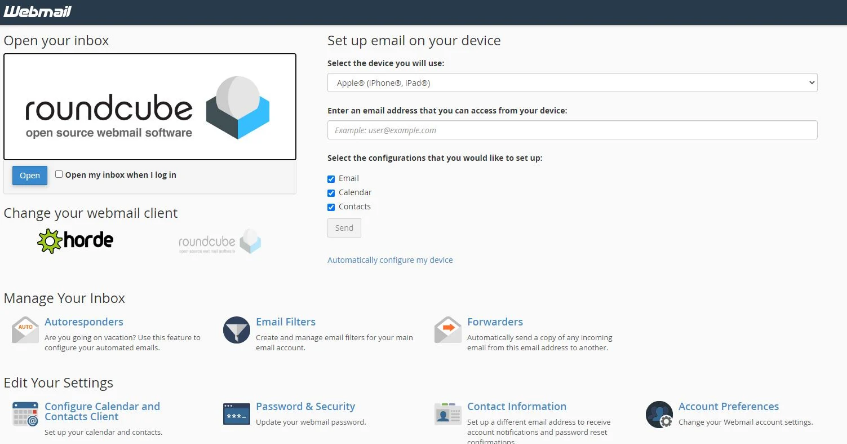Click the Autoresponders envelope icon
This screenshot has width=847, height=444.
pyautogui.click(x=26, y=329)
